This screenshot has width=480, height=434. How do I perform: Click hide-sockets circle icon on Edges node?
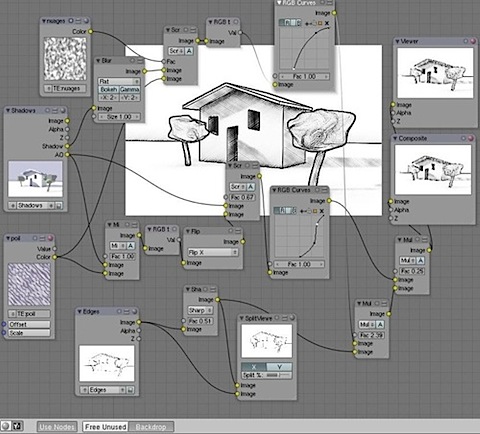pos(119,311)
